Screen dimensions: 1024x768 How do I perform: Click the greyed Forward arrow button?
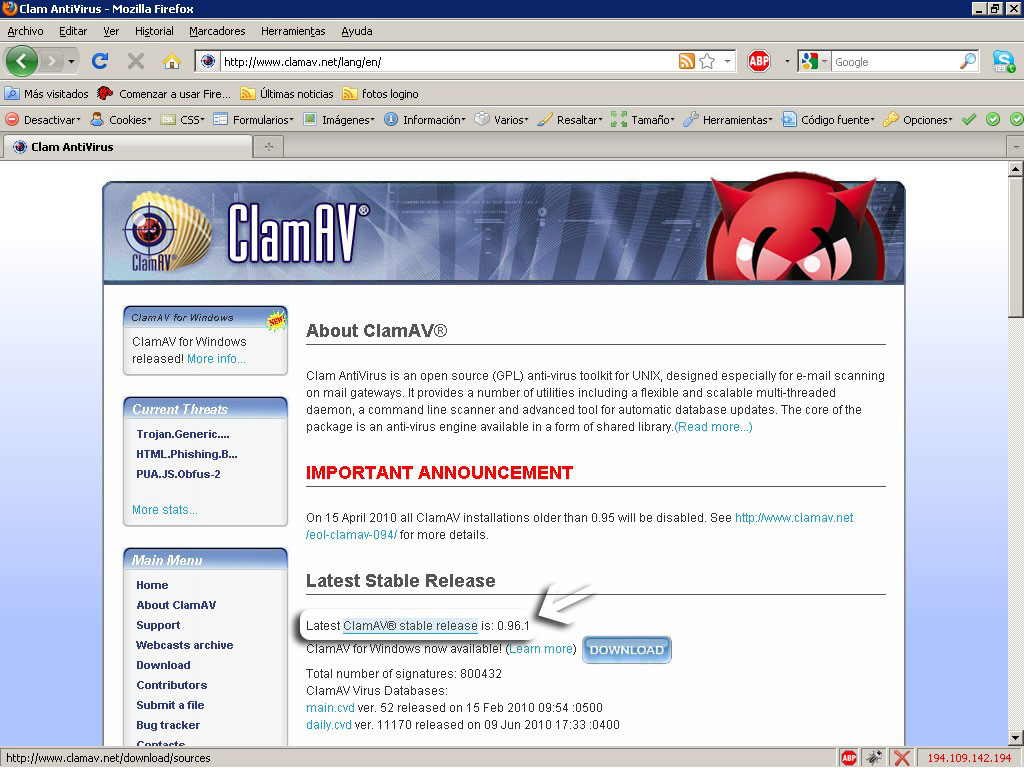(x=51, y=61)
